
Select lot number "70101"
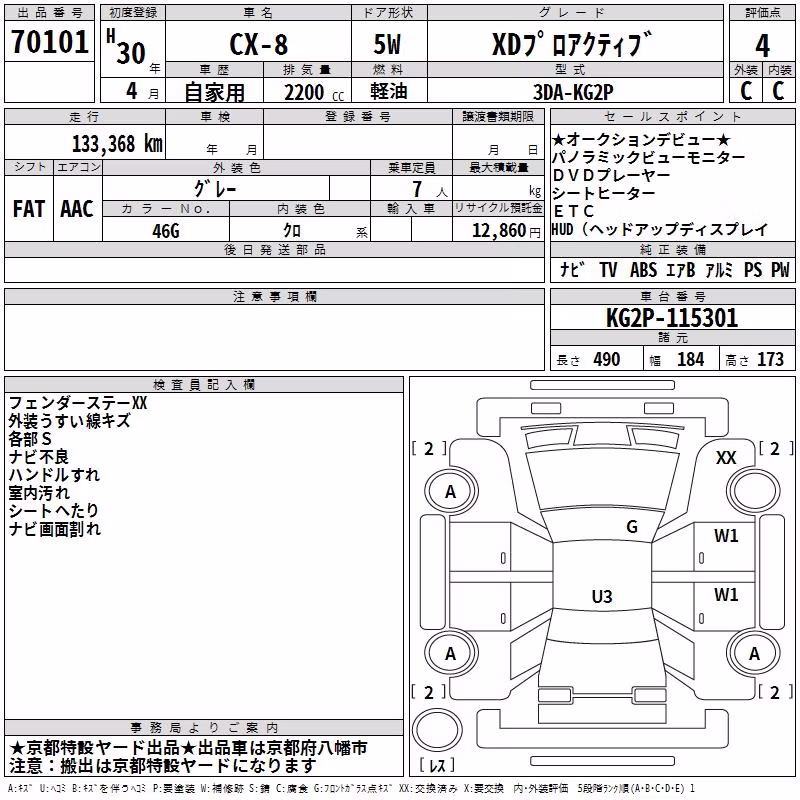pyautogui.click(x=49, y=42)
